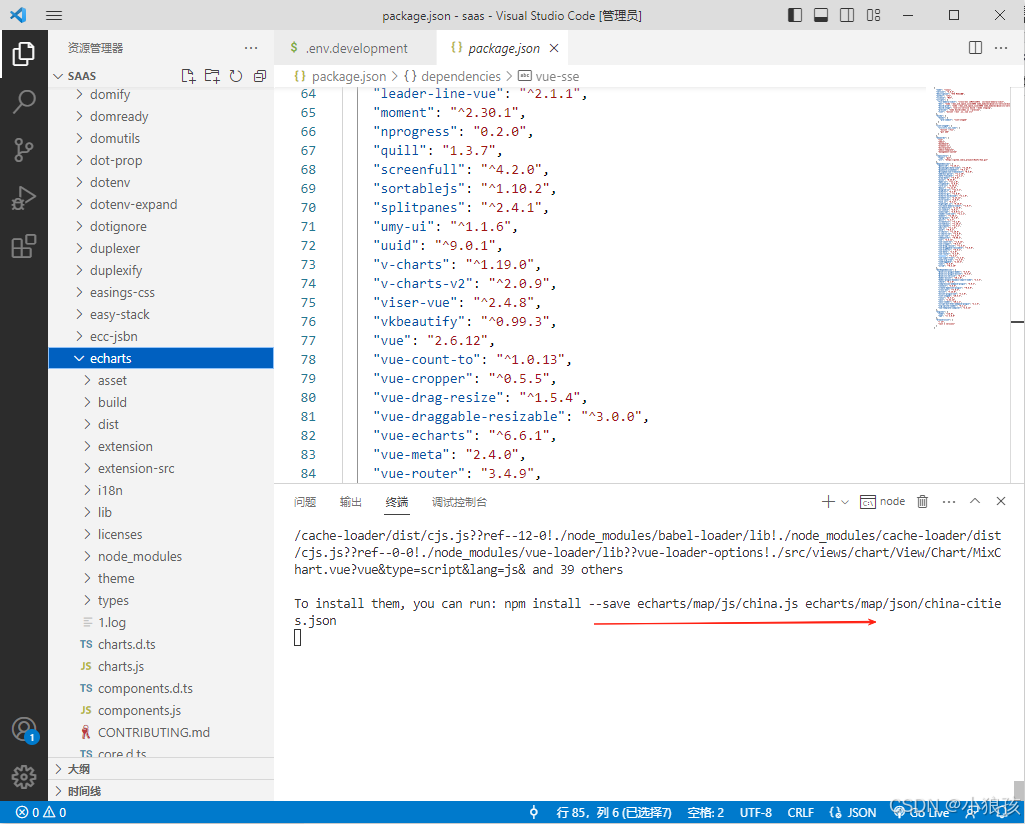Image resolution: width=1025 pixels, height=824 pixels.
Task: Open the Explorer view in activity bar
Action: tap(24, 54)
